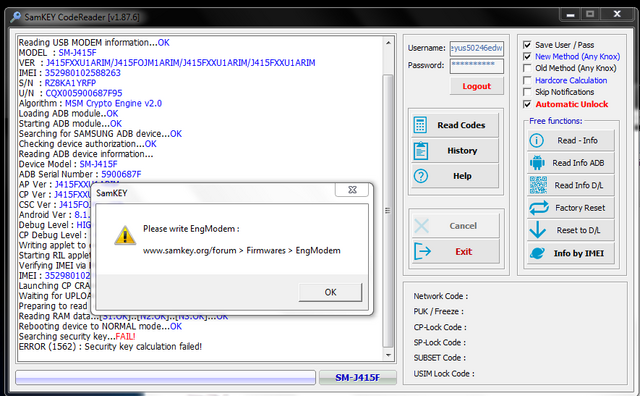Click the info circle icon for Read - Info
This screenshot has width=640, height=396.
point(536,140)
